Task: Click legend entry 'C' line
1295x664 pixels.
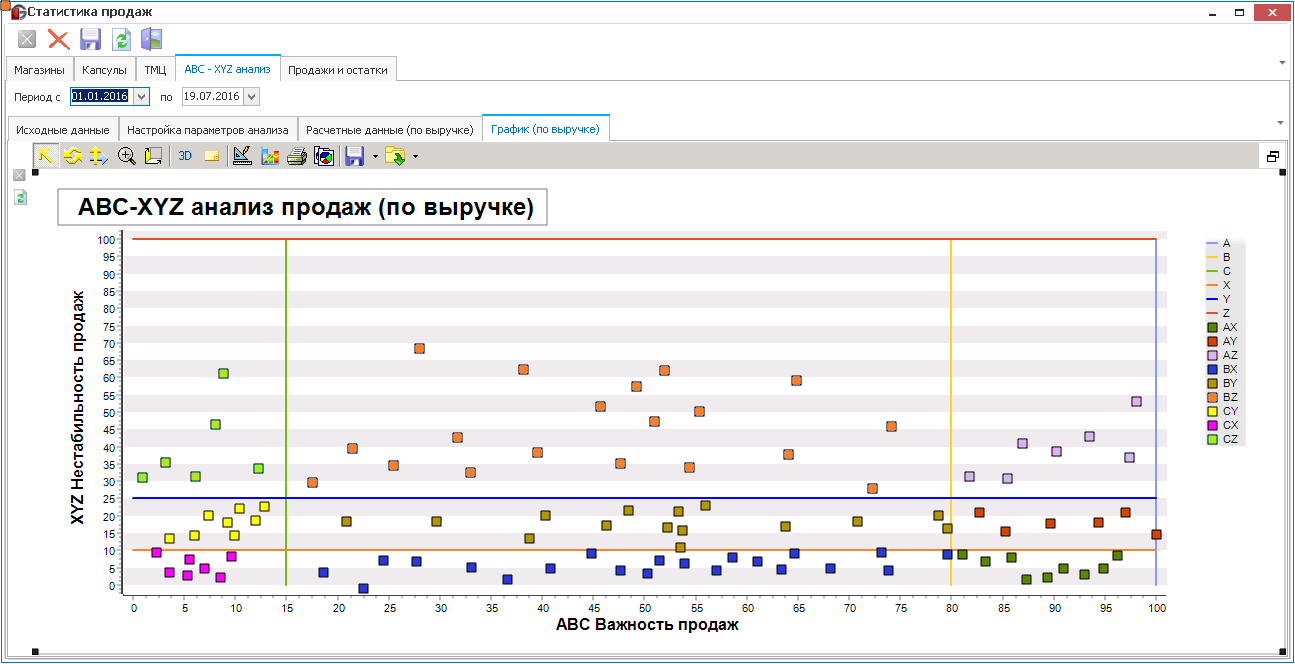Action: tap(1218, 271)
